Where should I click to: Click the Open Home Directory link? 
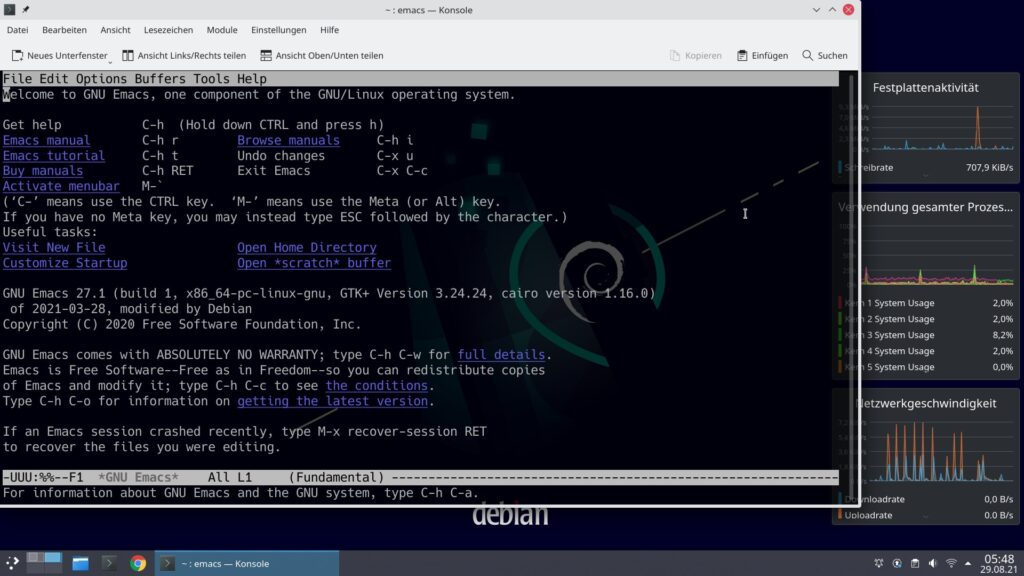pyautogui.click(x=307, y=248)
